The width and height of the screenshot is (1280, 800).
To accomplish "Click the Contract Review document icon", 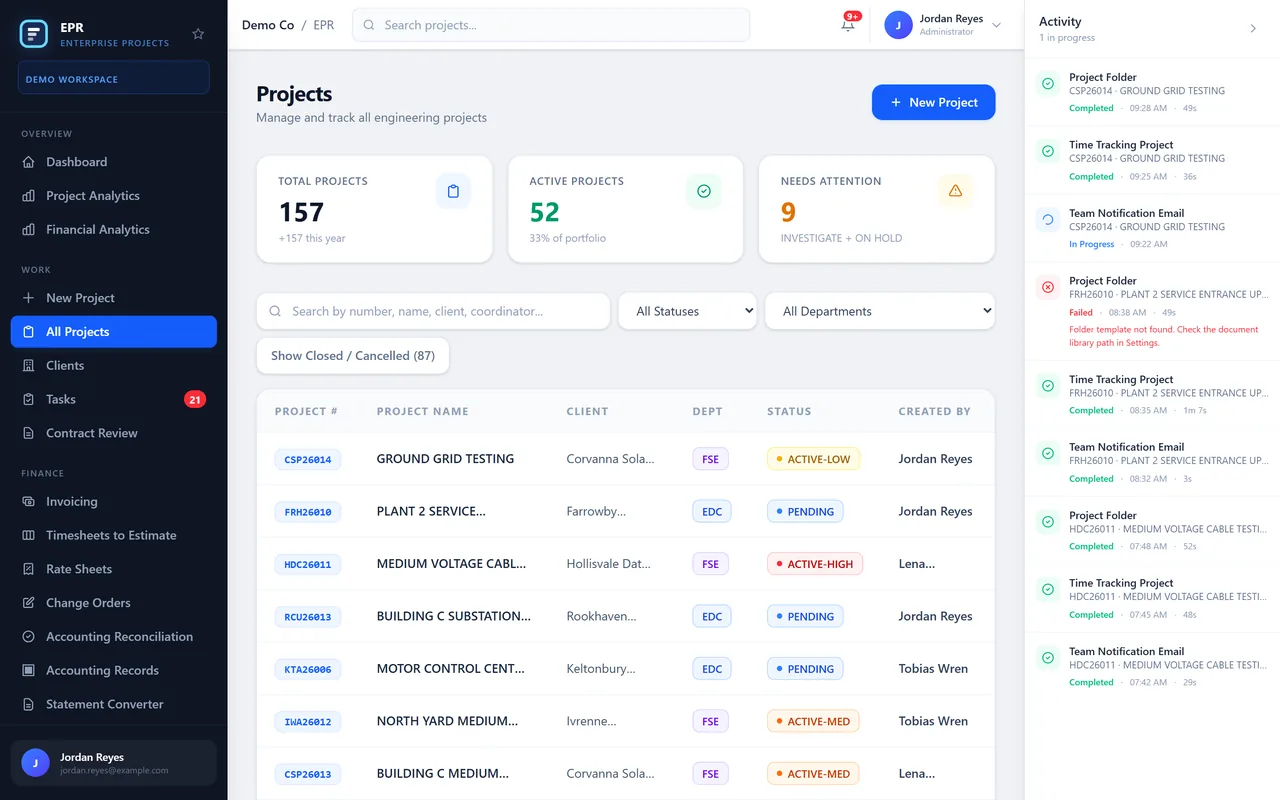I will 28,434.
